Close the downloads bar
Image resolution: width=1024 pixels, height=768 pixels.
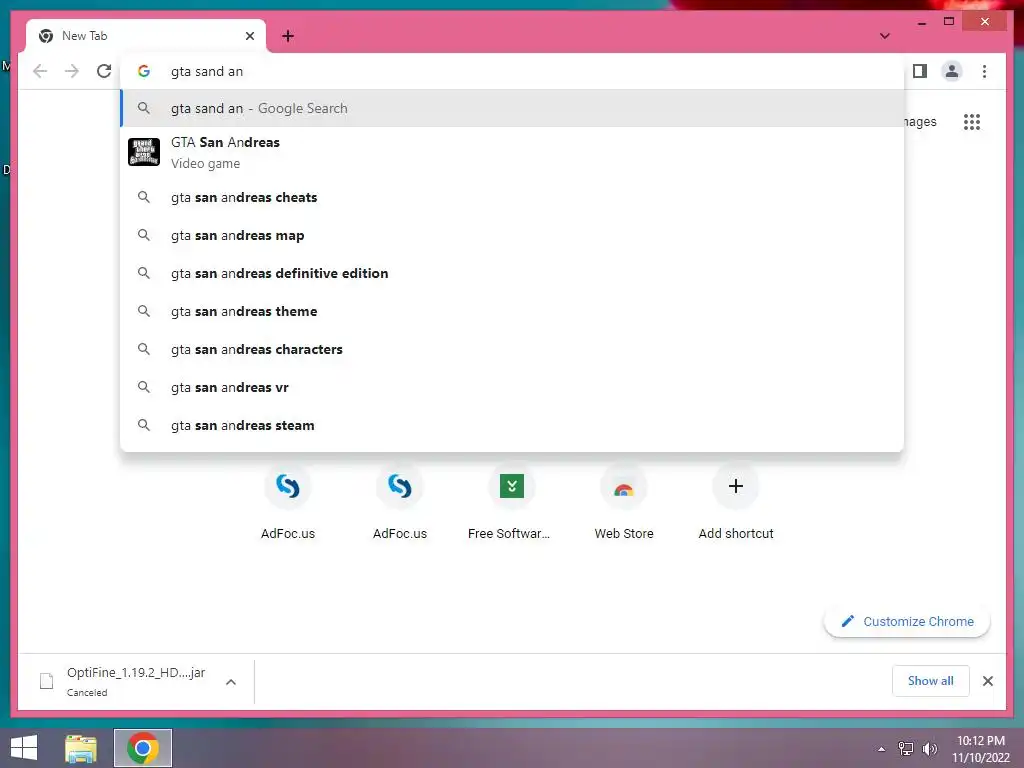coord(987,681)
